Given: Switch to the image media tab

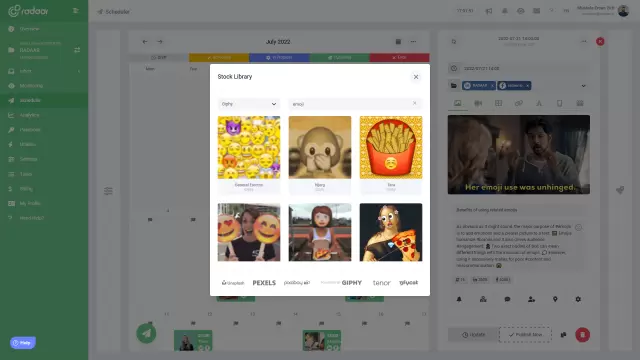Looking at the screenshot, I should [458, 103].
